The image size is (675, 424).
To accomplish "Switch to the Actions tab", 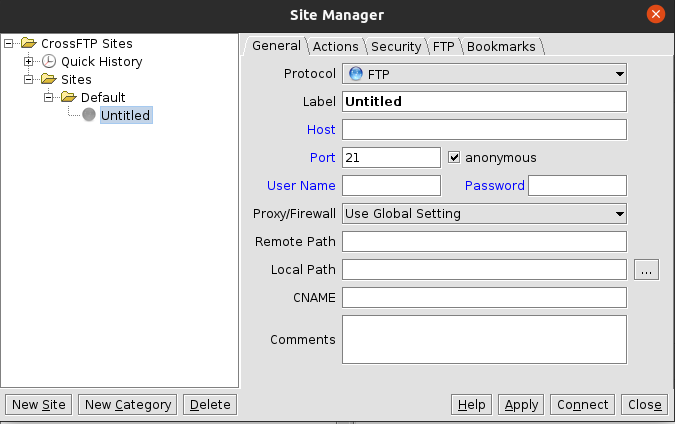I will (336, 46).
